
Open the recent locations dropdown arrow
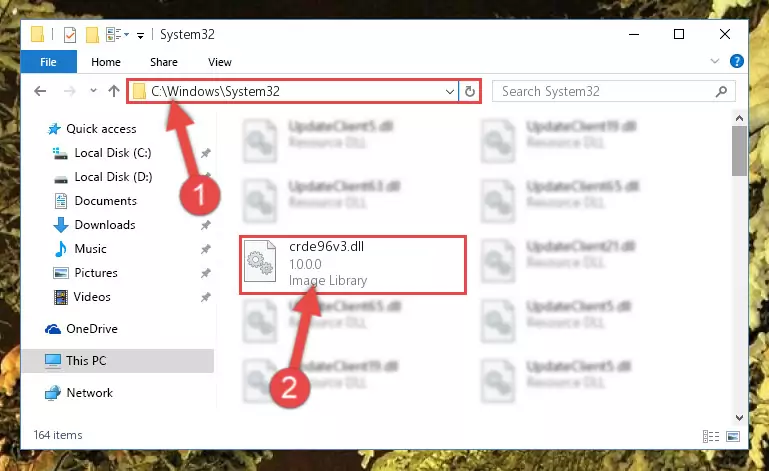coord(93,91)
